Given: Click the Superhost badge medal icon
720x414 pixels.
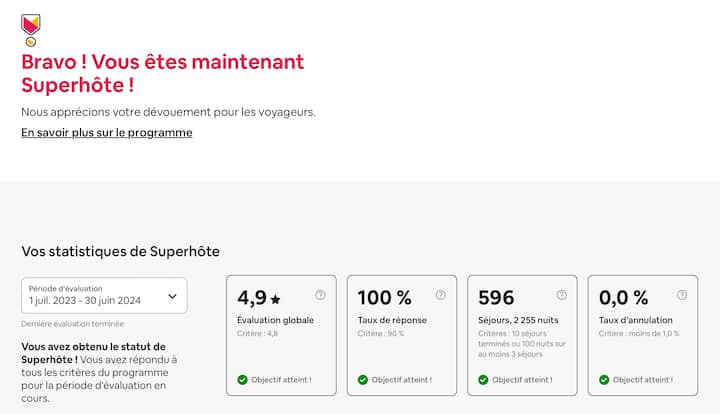Looking at the screenshot, I should (x=30, y=29).
